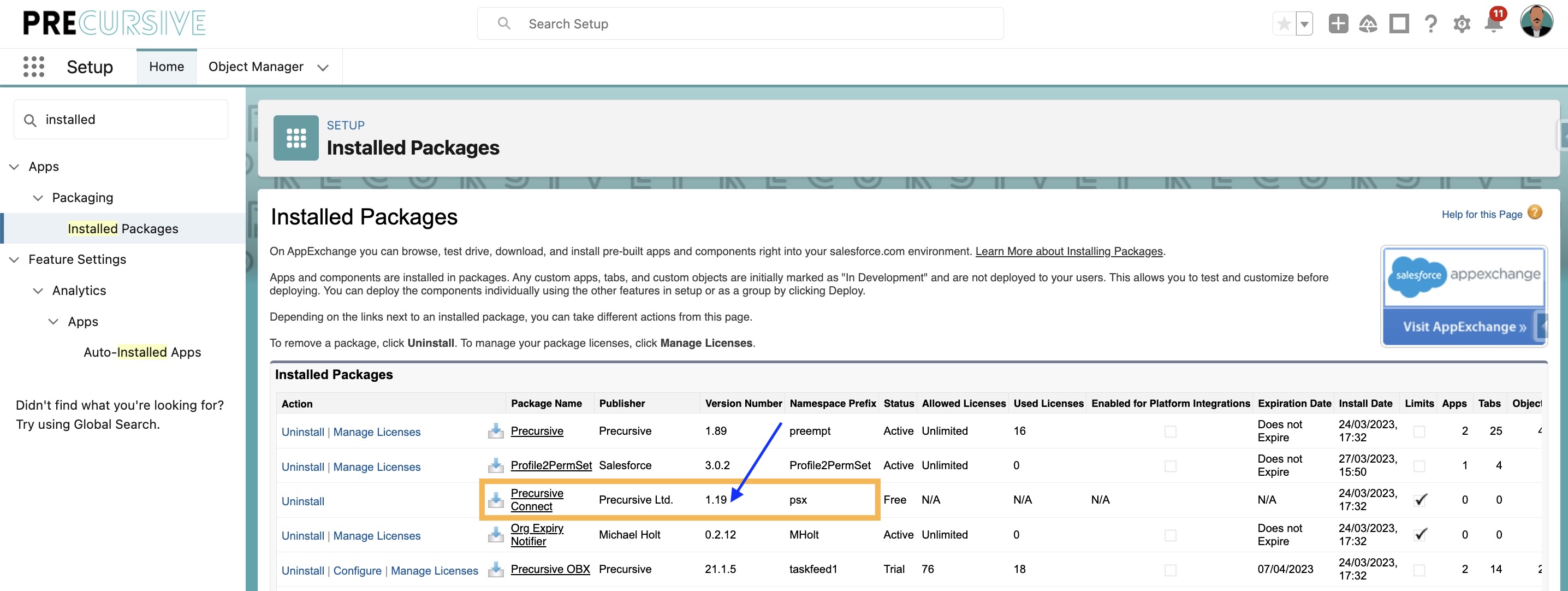Toggle Platform Integrations checkbox for Org Expiry Notifier
The image size is (1568, 591).
tap(1170, 535)
